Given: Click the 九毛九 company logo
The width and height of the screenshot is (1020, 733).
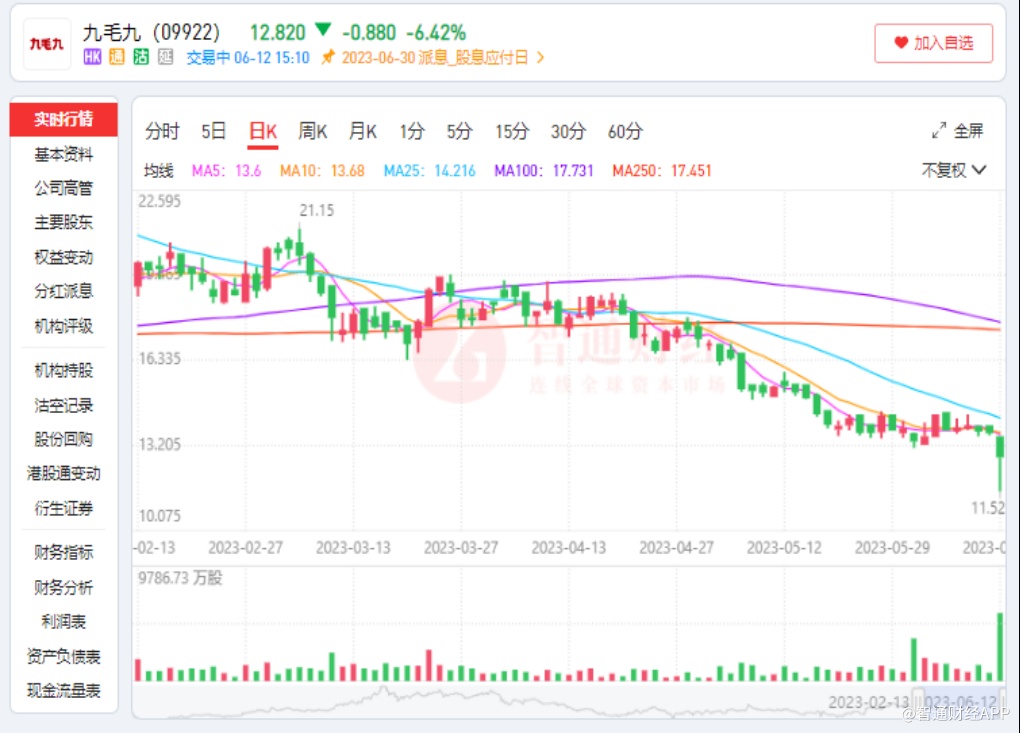Looking at the screenshot, I should [x=47, y=43].
